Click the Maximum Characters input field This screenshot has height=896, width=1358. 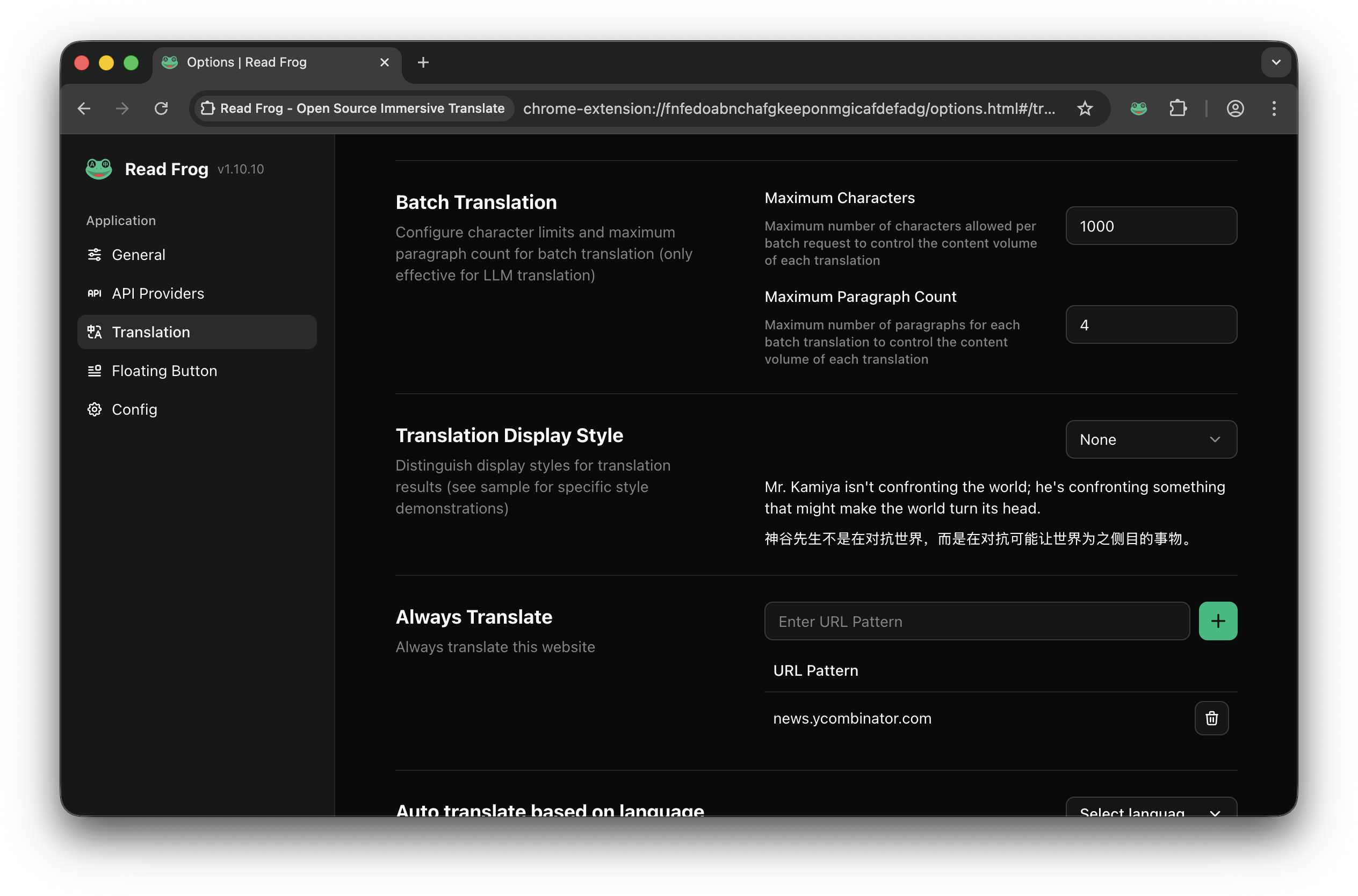1151,226
